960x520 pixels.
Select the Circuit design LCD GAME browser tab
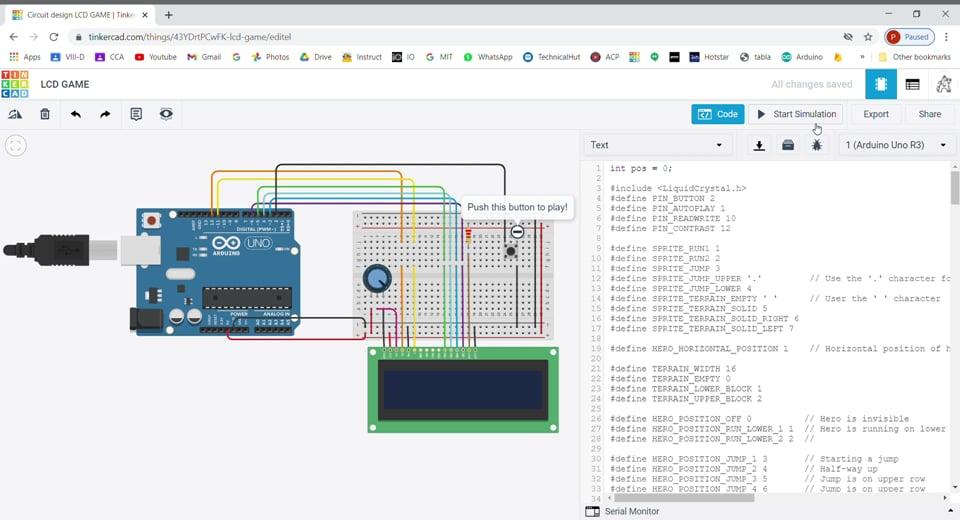75,15
